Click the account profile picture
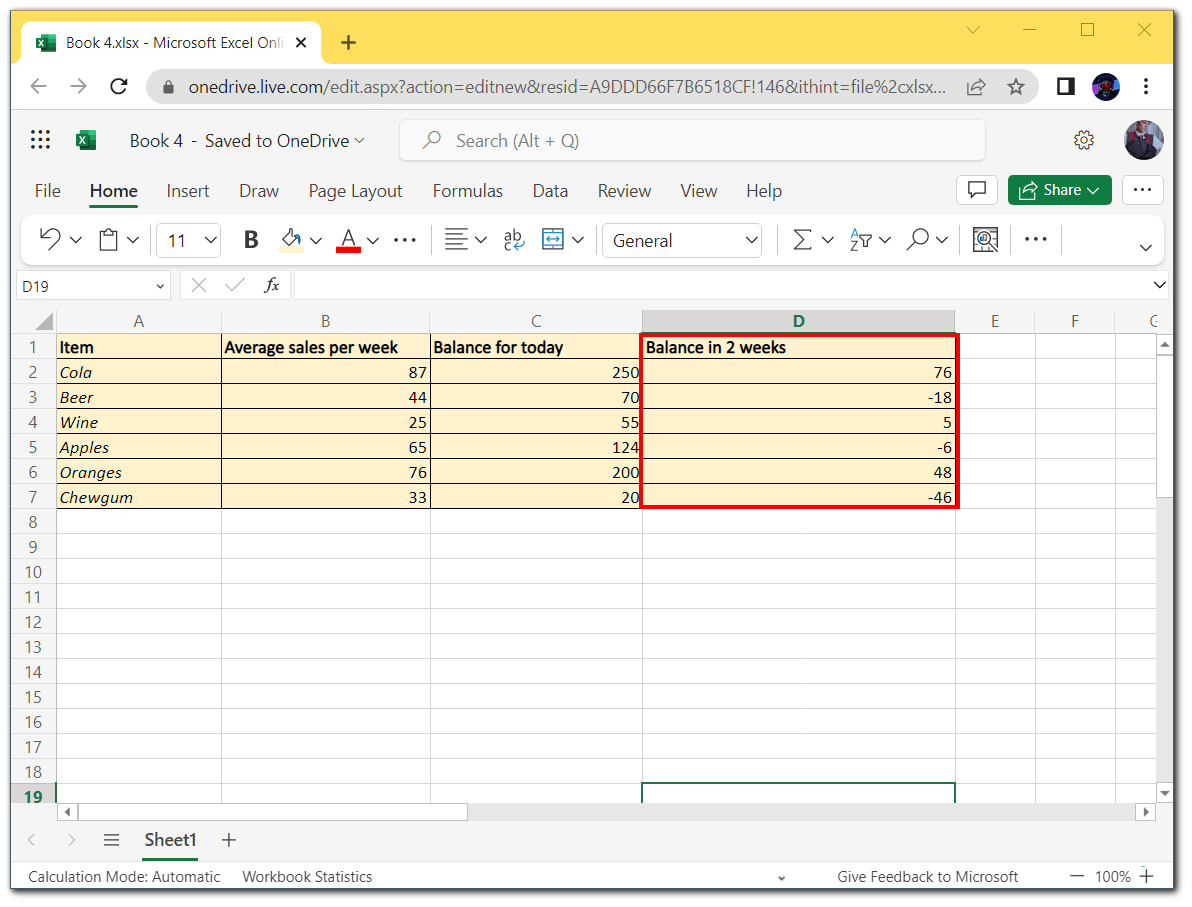The width and height of the screenshot is (1192, 907). (1143, 140)
